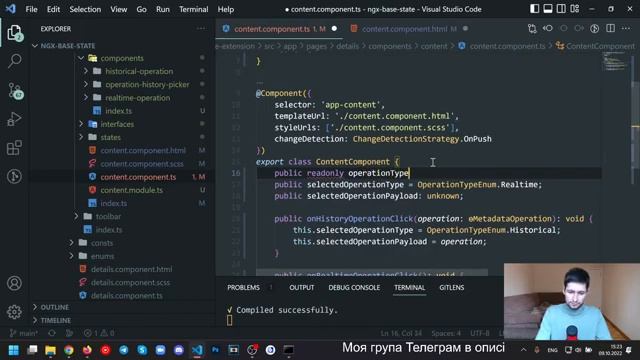Switch to the OUTPUT panel tab
The width and height of the screenshot is (640, 360).
pos(302,287)
